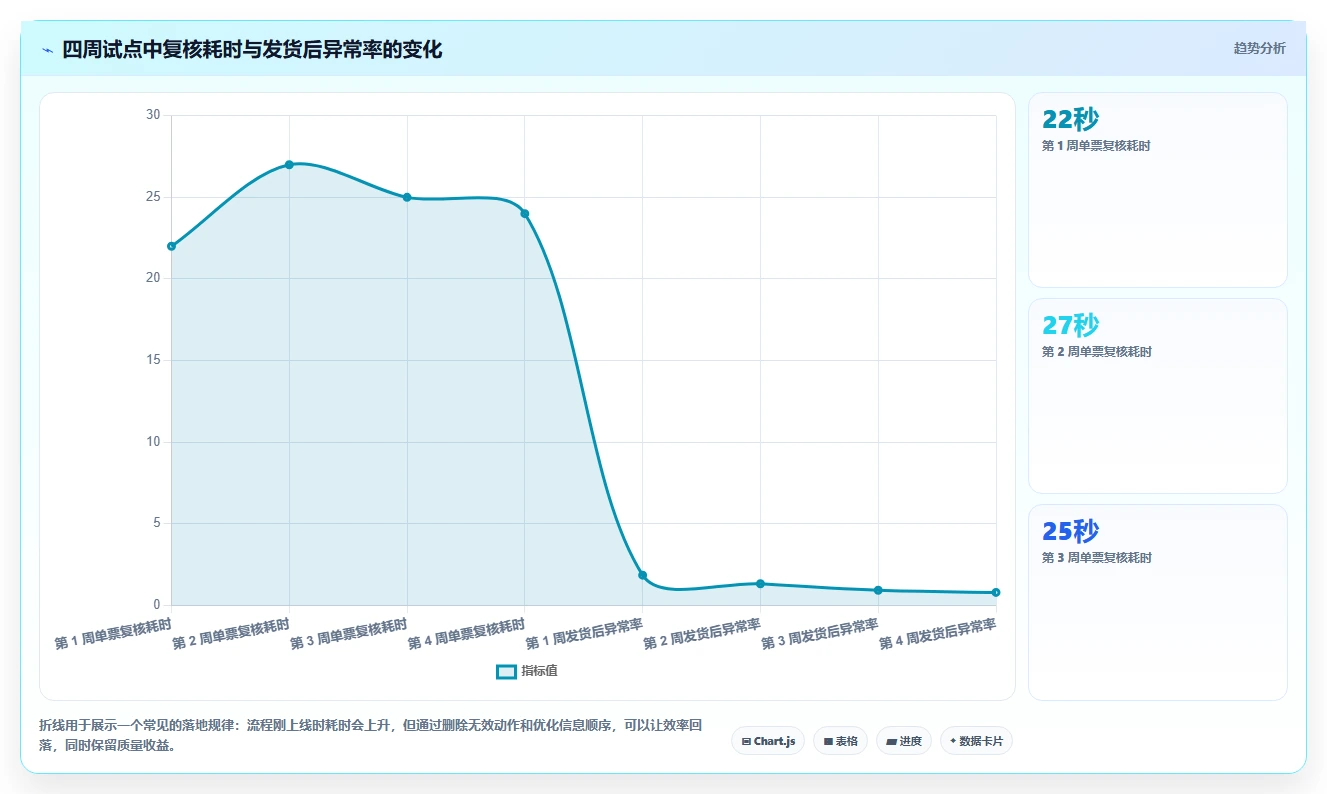
Task: Click data point for 第 2 周发货后异常率
Action: coord(760,583)
